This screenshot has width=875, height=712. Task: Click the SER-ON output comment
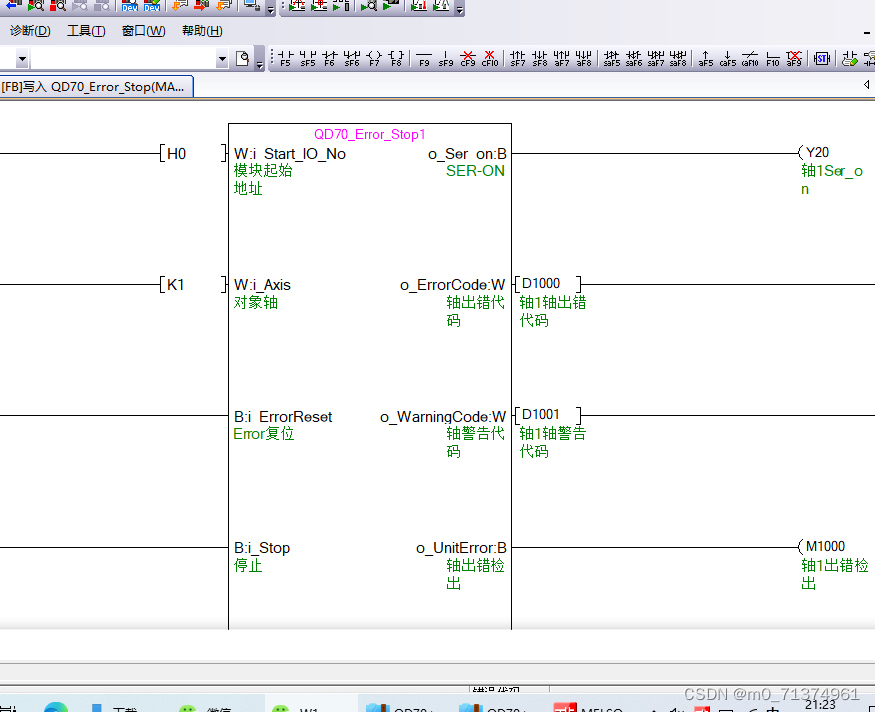coord(475,171)
